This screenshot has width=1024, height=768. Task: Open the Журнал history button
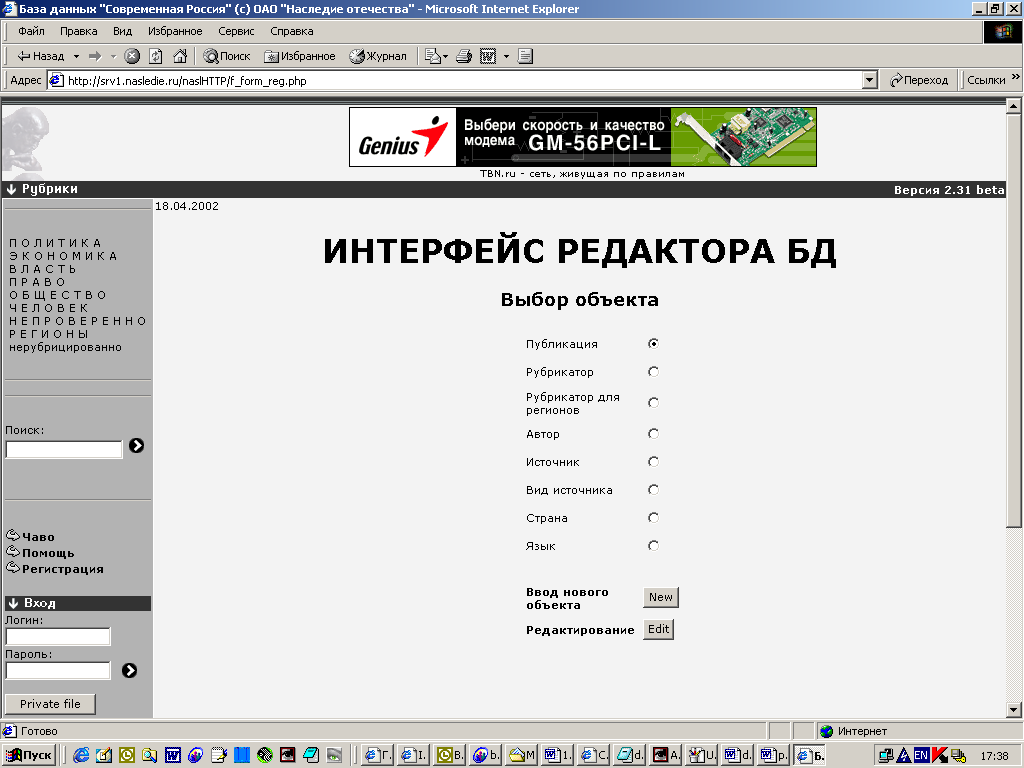tap(378, 56)
